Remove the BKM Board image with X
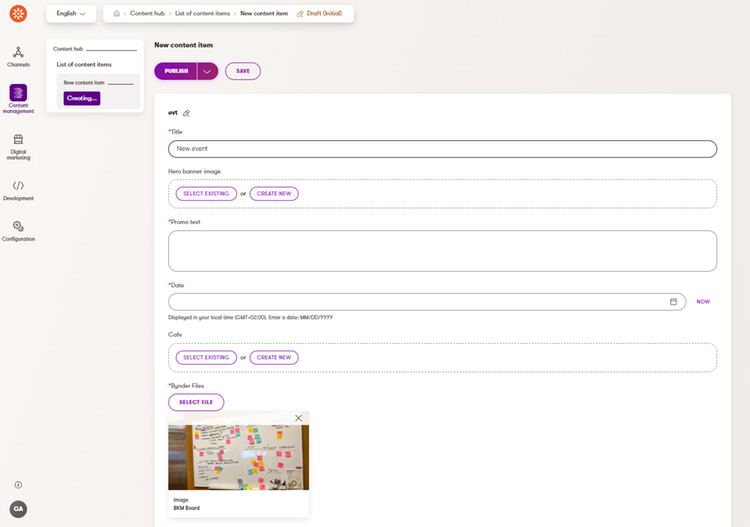750x527 pixels. click(298, 418)
